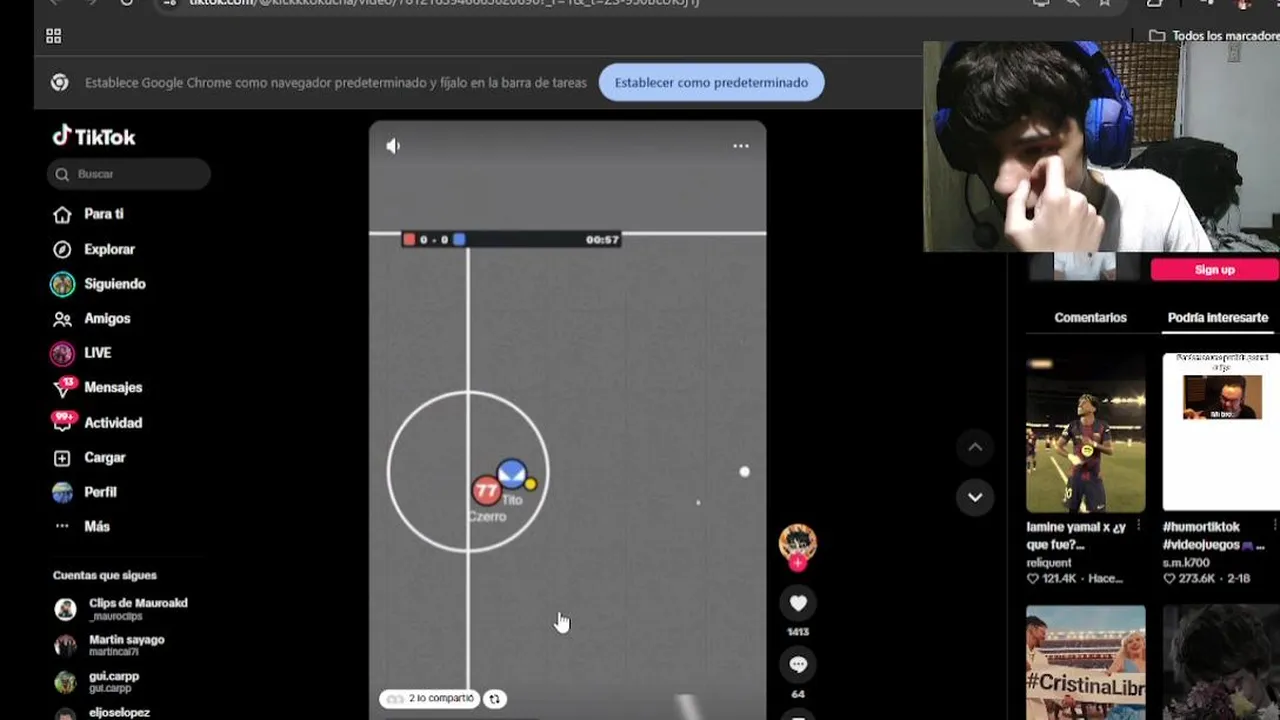1280x720 pixels.
Task: Open the Amigos page
Action: (107, 318)
